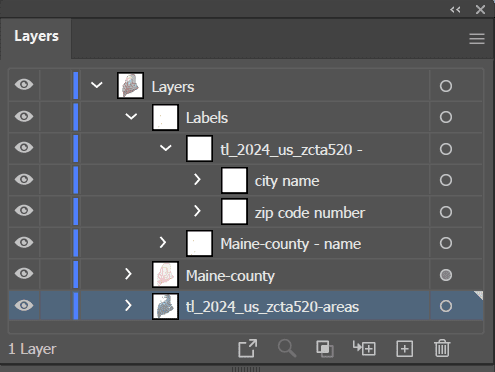Click thumbnail of top-level Layers layer
The height and width of the screenshot is (372, 495).
130,85
